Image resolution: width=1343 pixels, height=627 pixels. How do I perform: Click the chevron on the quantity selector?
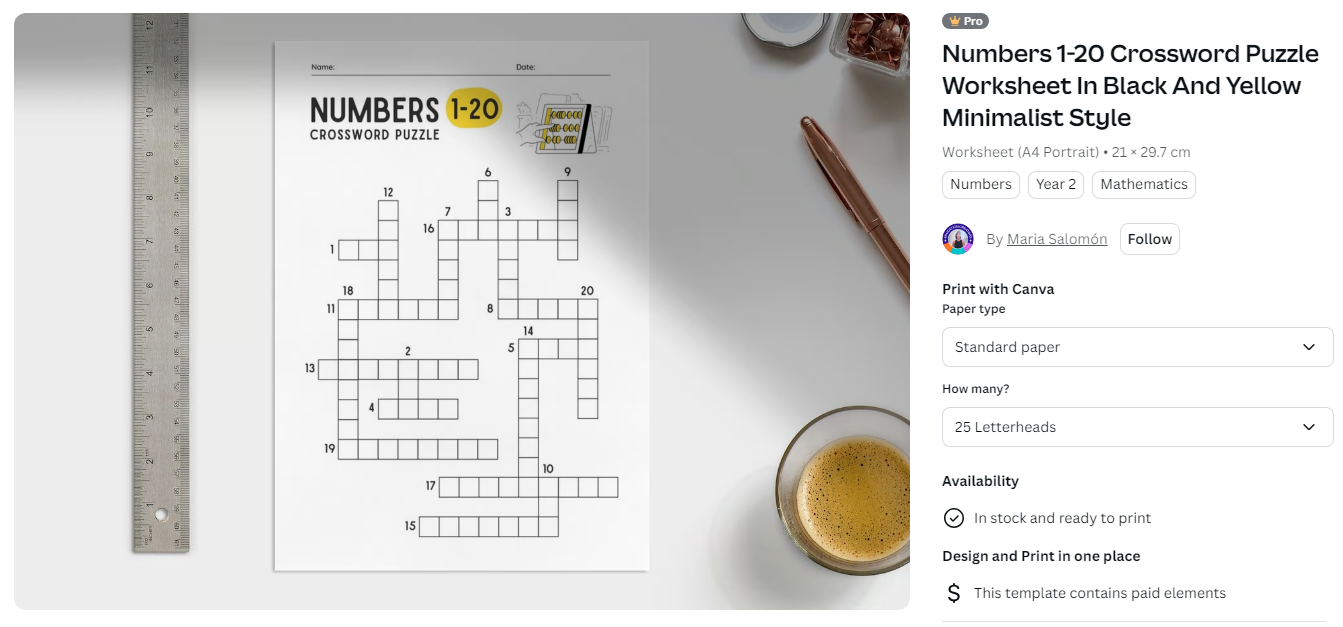[x=1309, y=427]
